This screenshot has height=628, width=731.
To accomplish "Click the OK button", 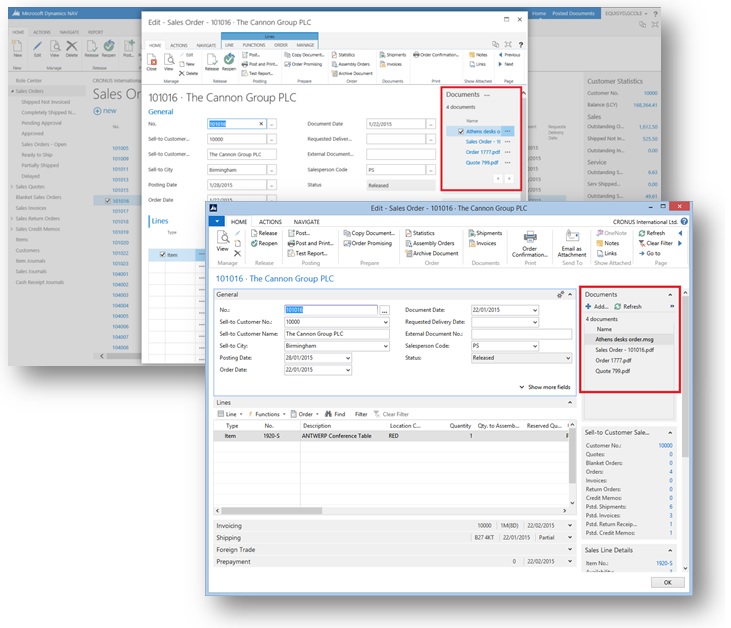I will pos(667,582).
